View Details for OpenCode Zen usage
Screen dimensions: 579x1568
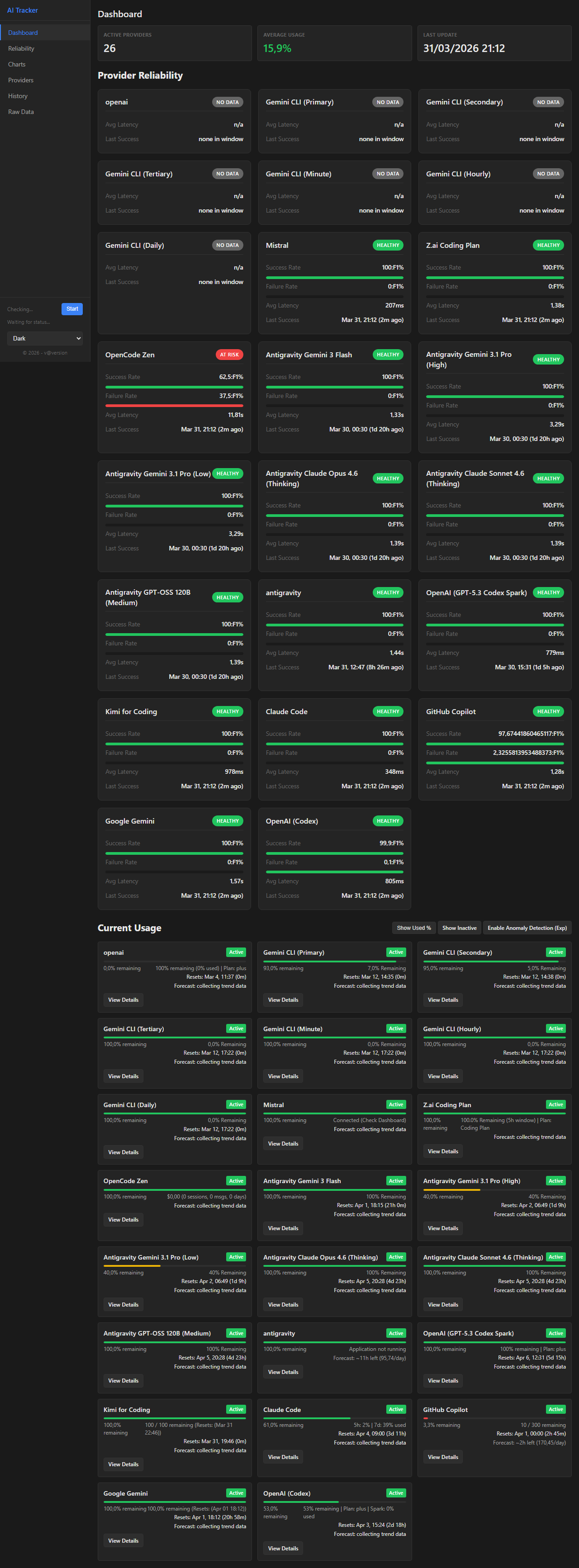pos(123,1219)
